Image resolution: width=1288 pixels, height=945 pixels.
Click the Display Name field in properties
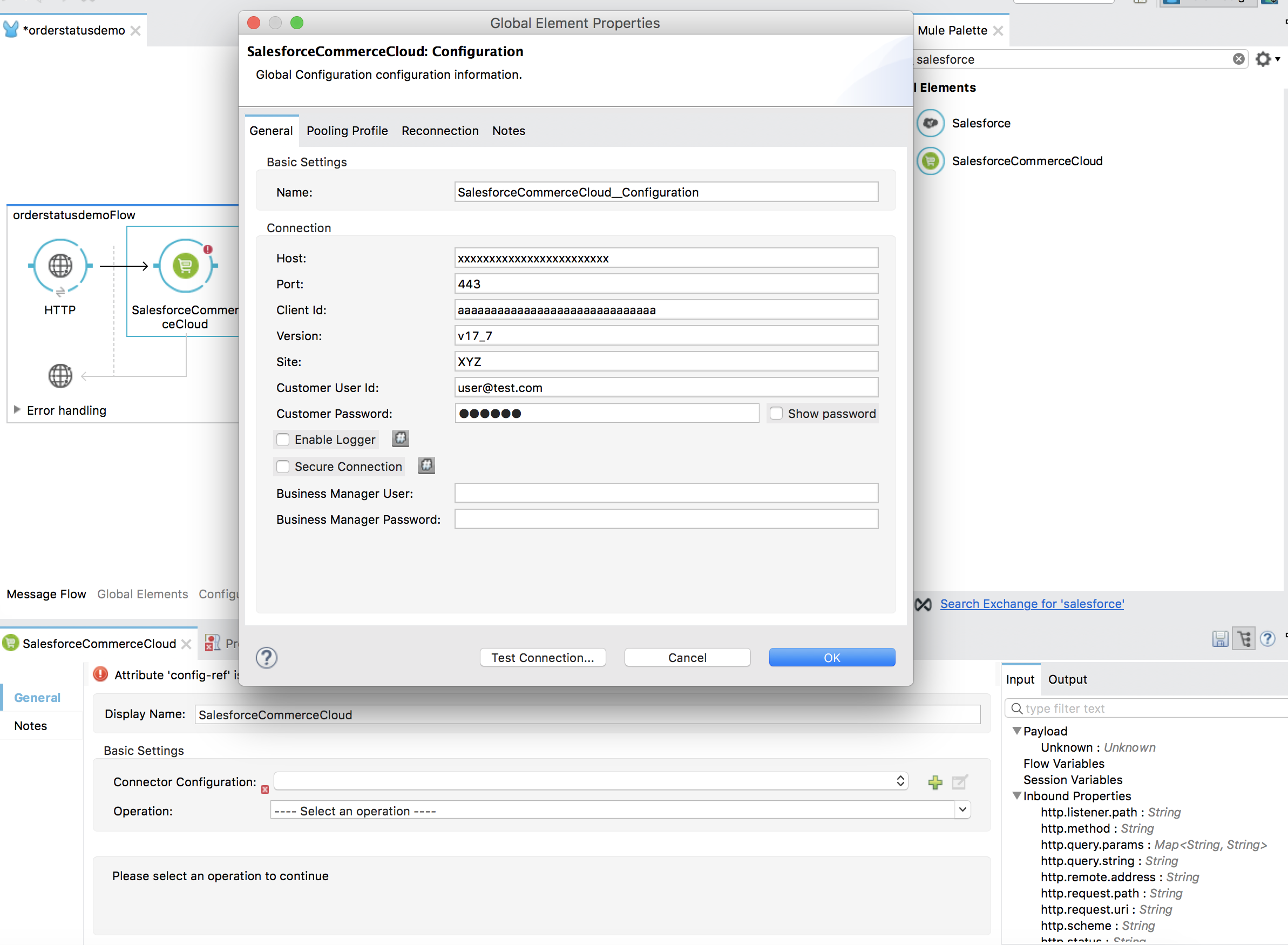pyautogui.click(x=588, y=714)
